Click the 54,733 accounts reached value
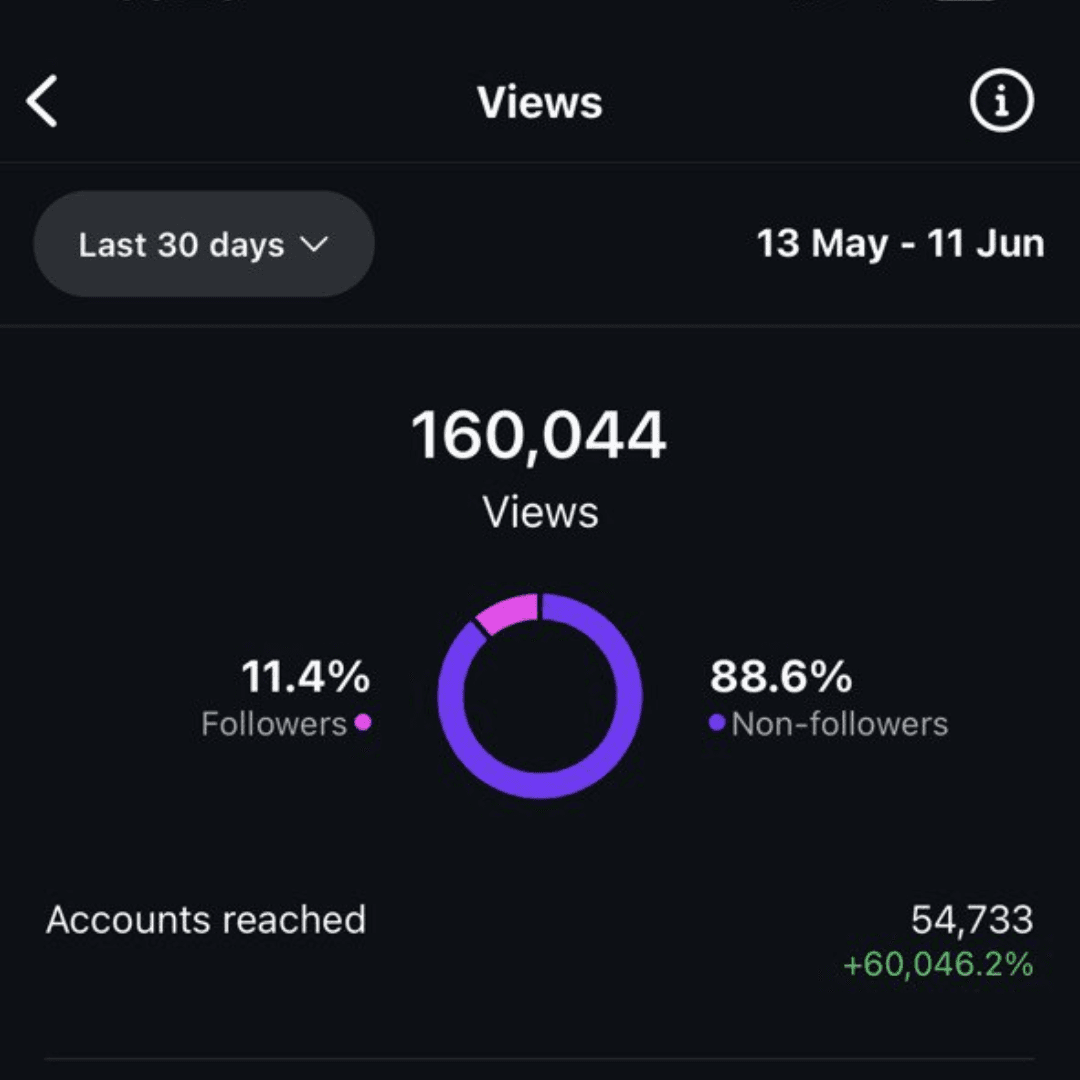The height and width of the screenshot is (1080, 1080). [x=972, y=920]
